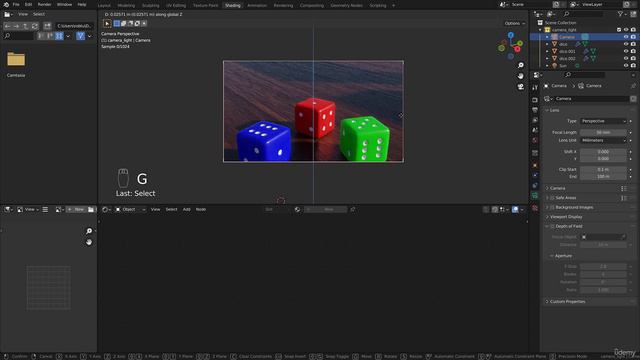Open the Tool properties tab icon
The width and height of the screenshot is (640, 360).
point(535,88)
